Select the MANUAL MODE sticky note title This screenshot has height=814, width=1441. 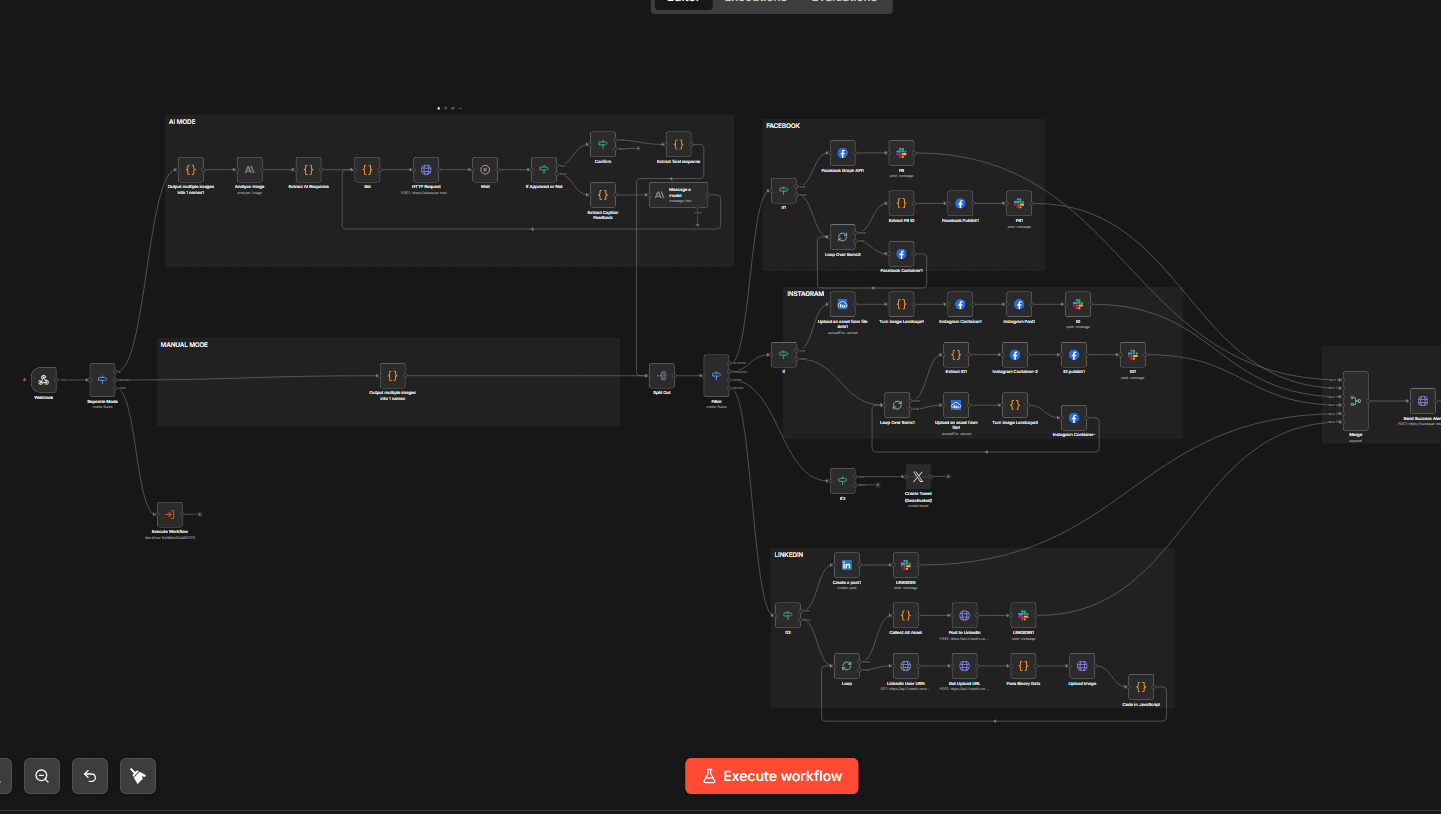184,345
